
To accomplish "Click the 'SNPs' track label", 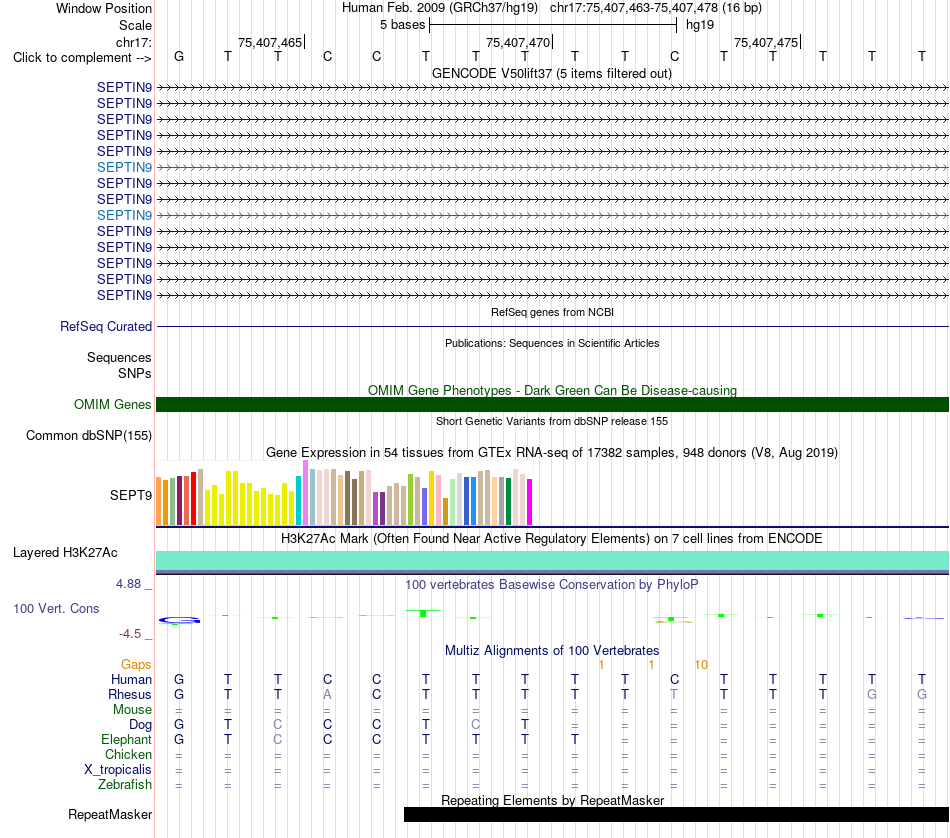I will 135,373.
